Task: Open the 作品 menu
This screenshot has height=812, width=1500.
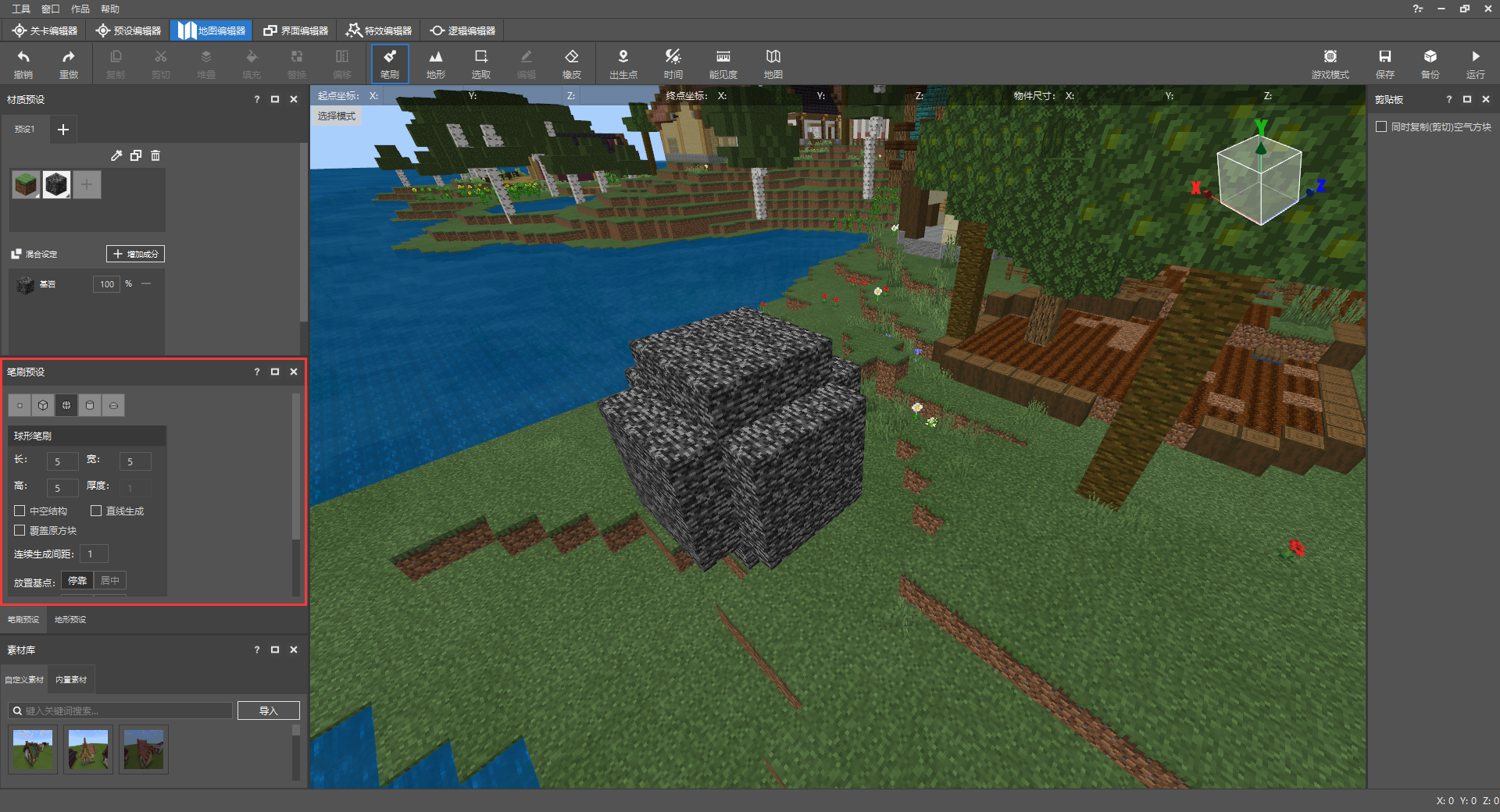Action: click(x=80, y=9)
